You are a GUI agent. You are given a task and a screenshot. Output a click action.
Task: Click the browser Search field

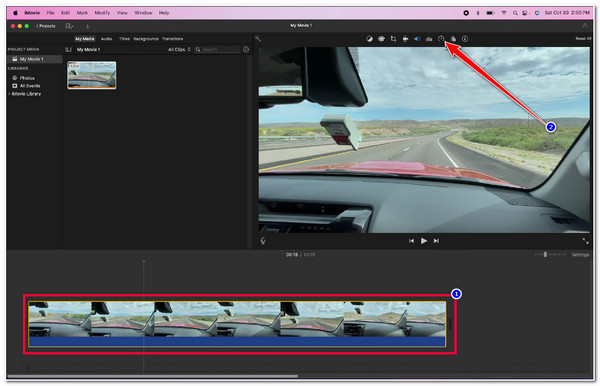coord(217,49)
